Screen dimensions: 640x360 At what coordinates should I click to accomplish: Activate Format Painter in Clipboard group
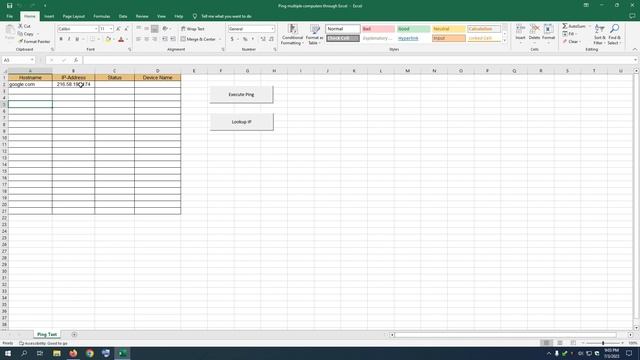pos(34,42)
